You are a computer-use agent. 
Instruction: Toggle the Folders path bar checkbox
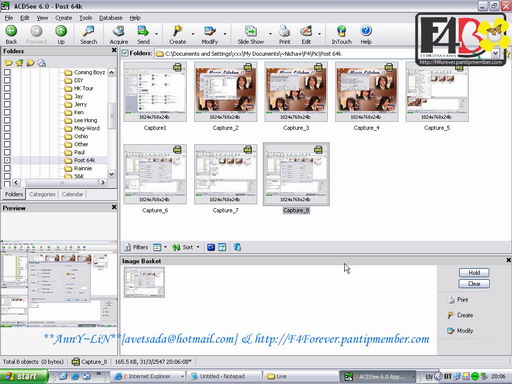tap(125, 53)
